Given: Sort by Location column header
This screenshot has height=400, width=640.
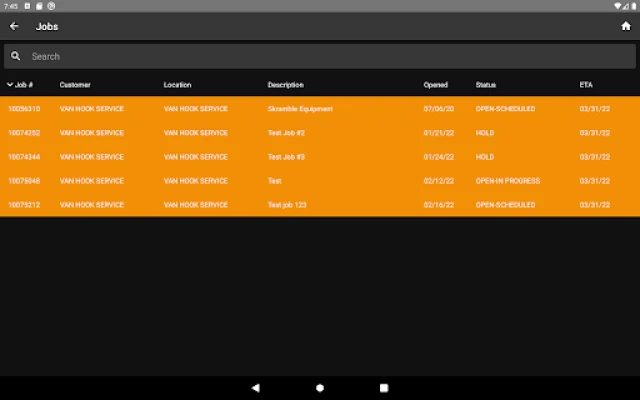Looking at the screenshot, I should [x=177, y=85].
